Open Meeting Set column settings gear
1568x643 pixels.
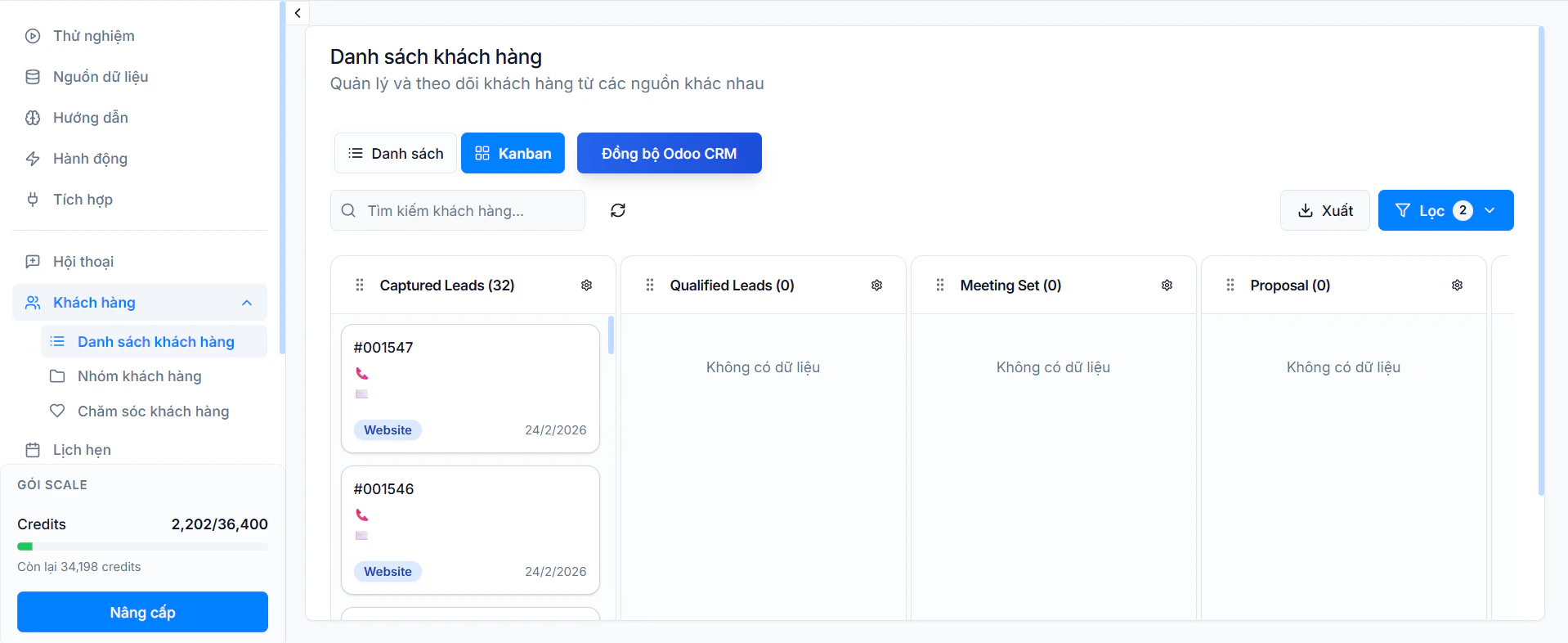(1167, 285)
